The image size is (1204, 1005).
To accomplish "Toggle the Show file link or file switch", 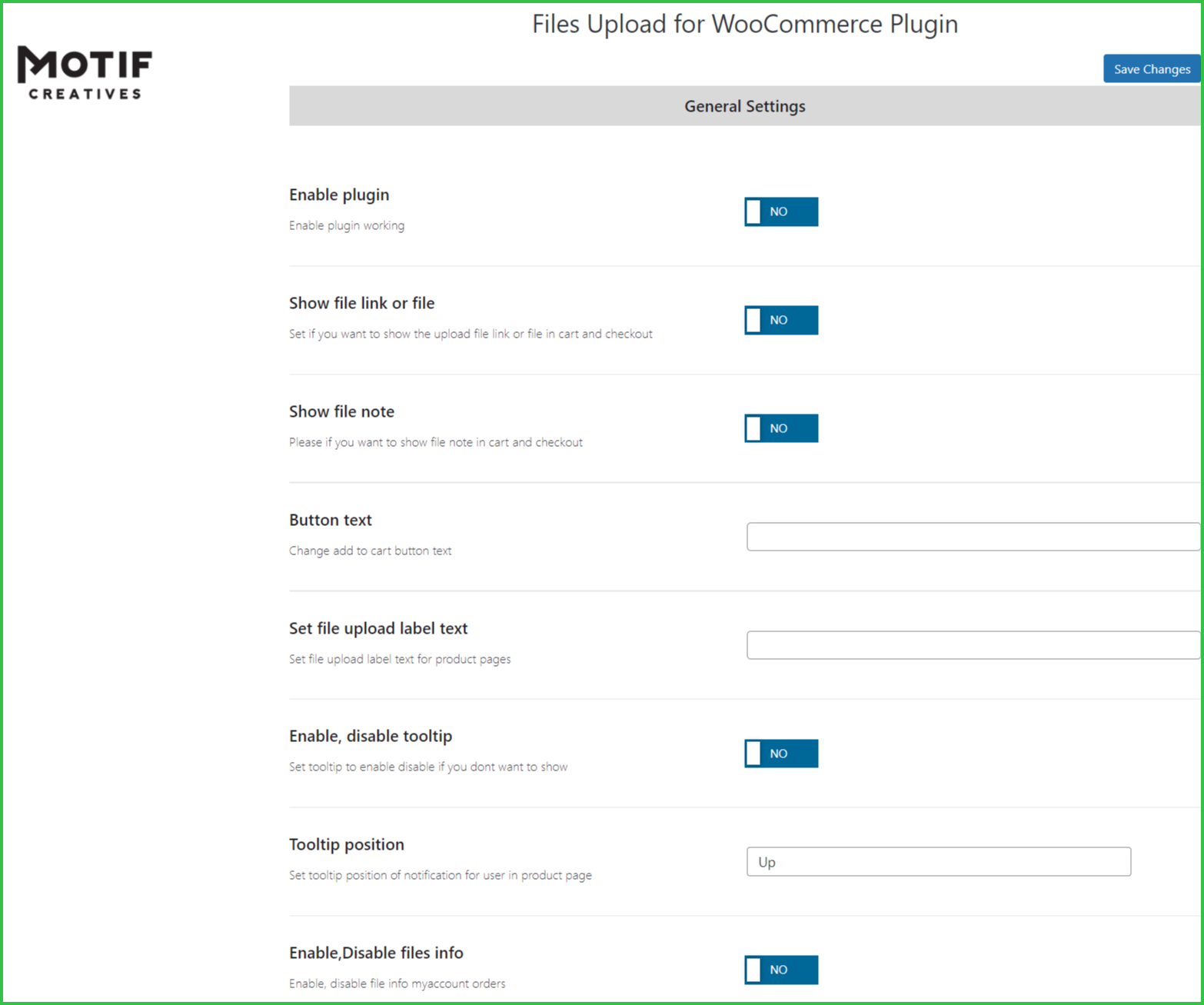I will point(781,320).
